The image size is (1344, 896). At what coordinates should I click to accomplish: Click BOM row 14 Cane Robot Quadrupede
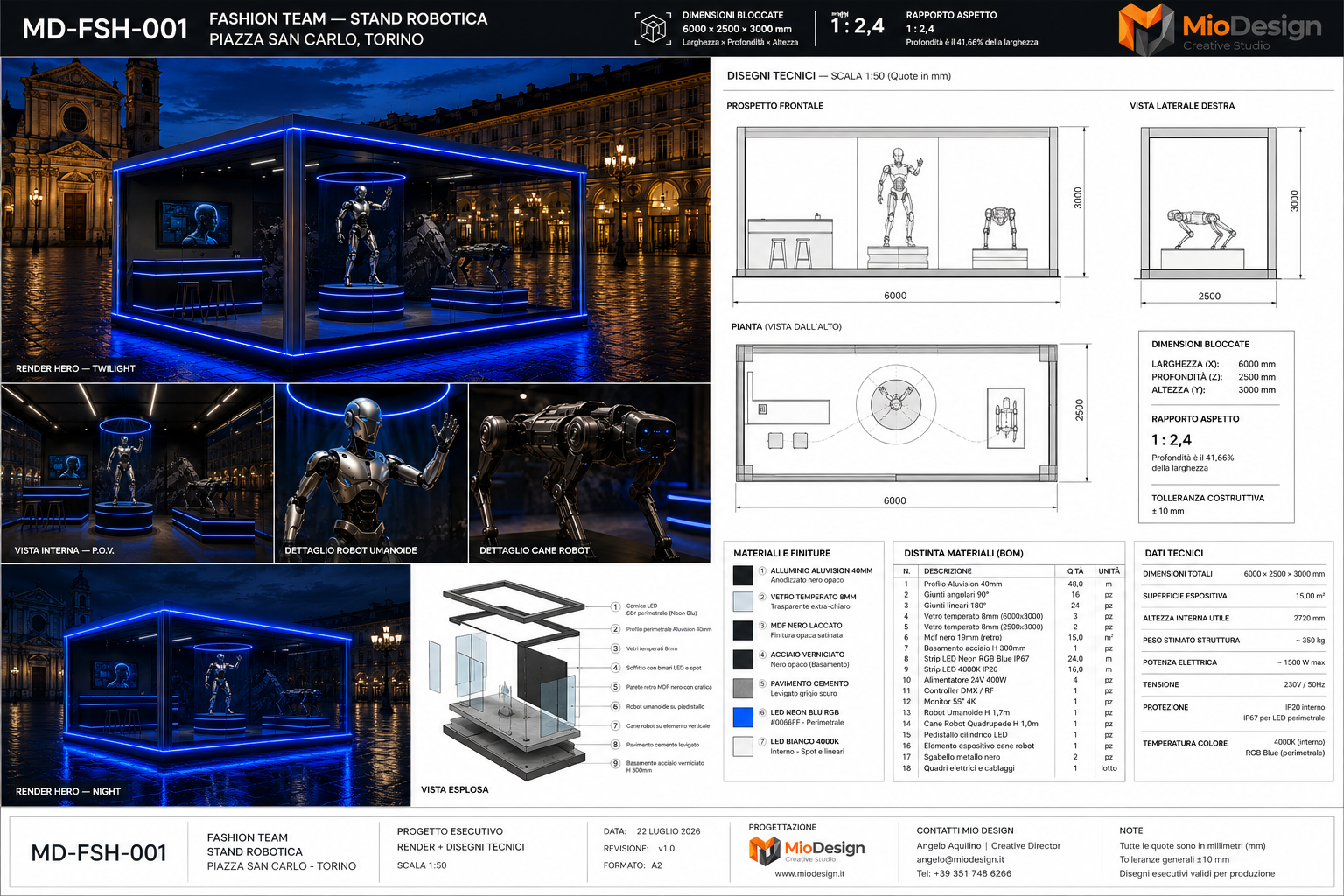click(1009, 724)
